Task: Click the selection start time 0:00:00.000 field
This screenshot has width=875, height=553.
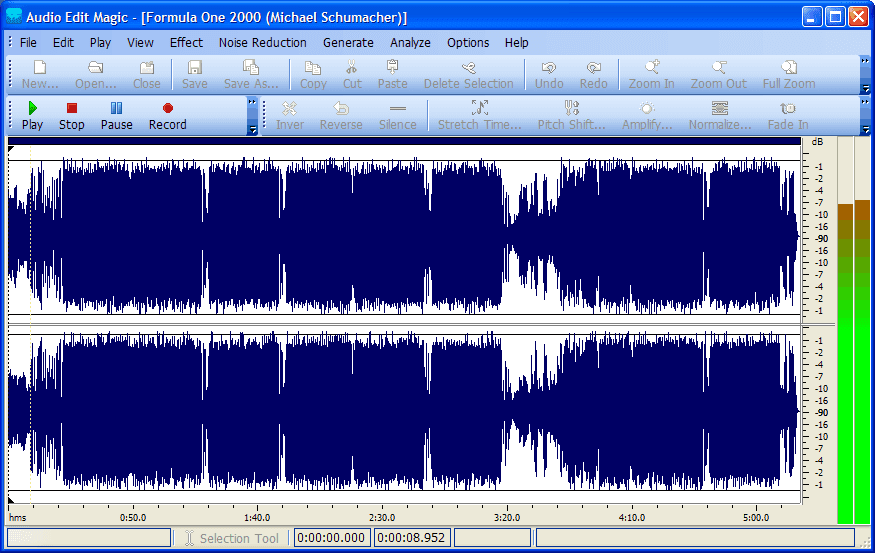Action: pos(331,538)
